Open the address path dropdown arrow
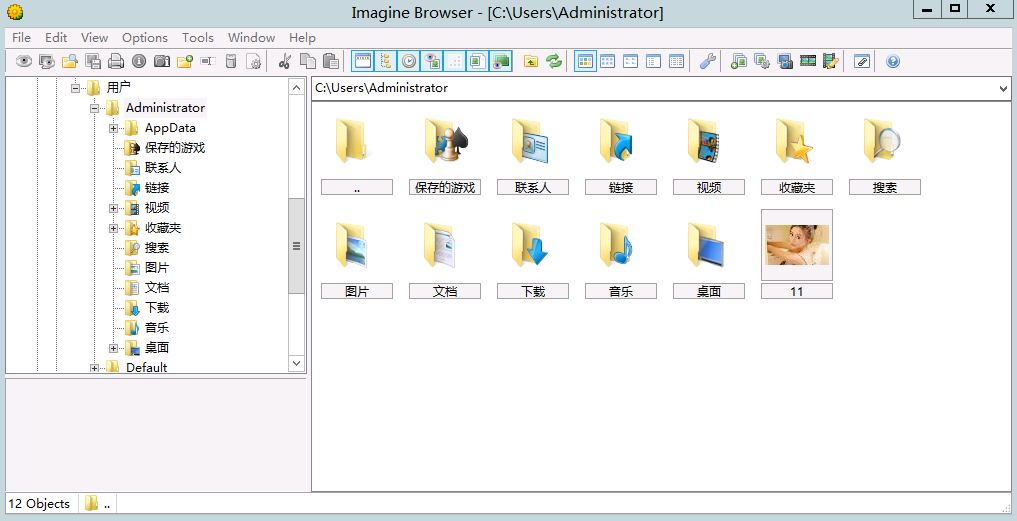This screenshot has height=521, width=1017. point(1004,89)
